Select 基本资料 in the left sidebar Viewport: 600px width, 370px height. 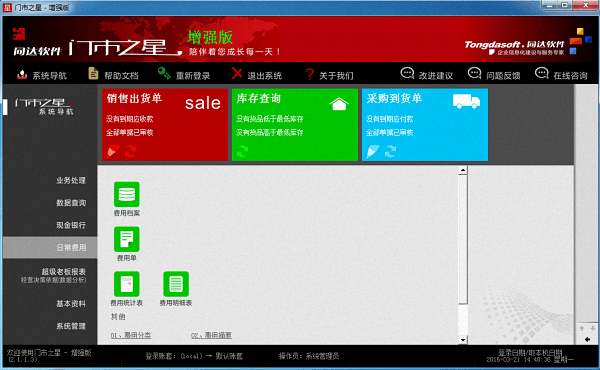71,303
